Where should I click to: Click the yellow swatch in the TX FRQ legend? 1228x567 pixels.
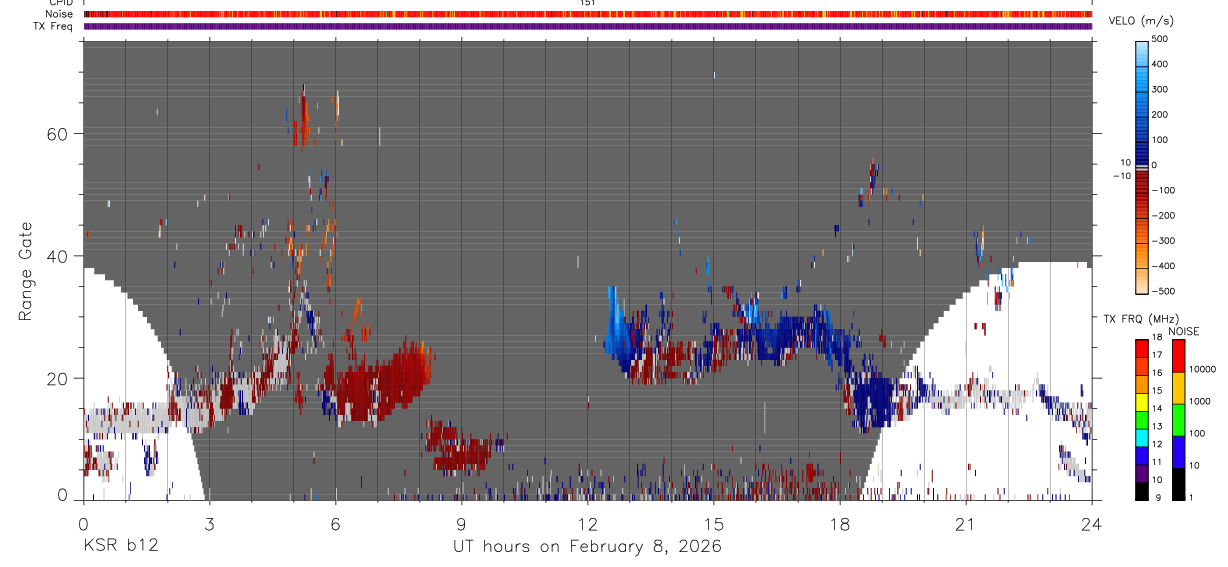[1143, 402]
